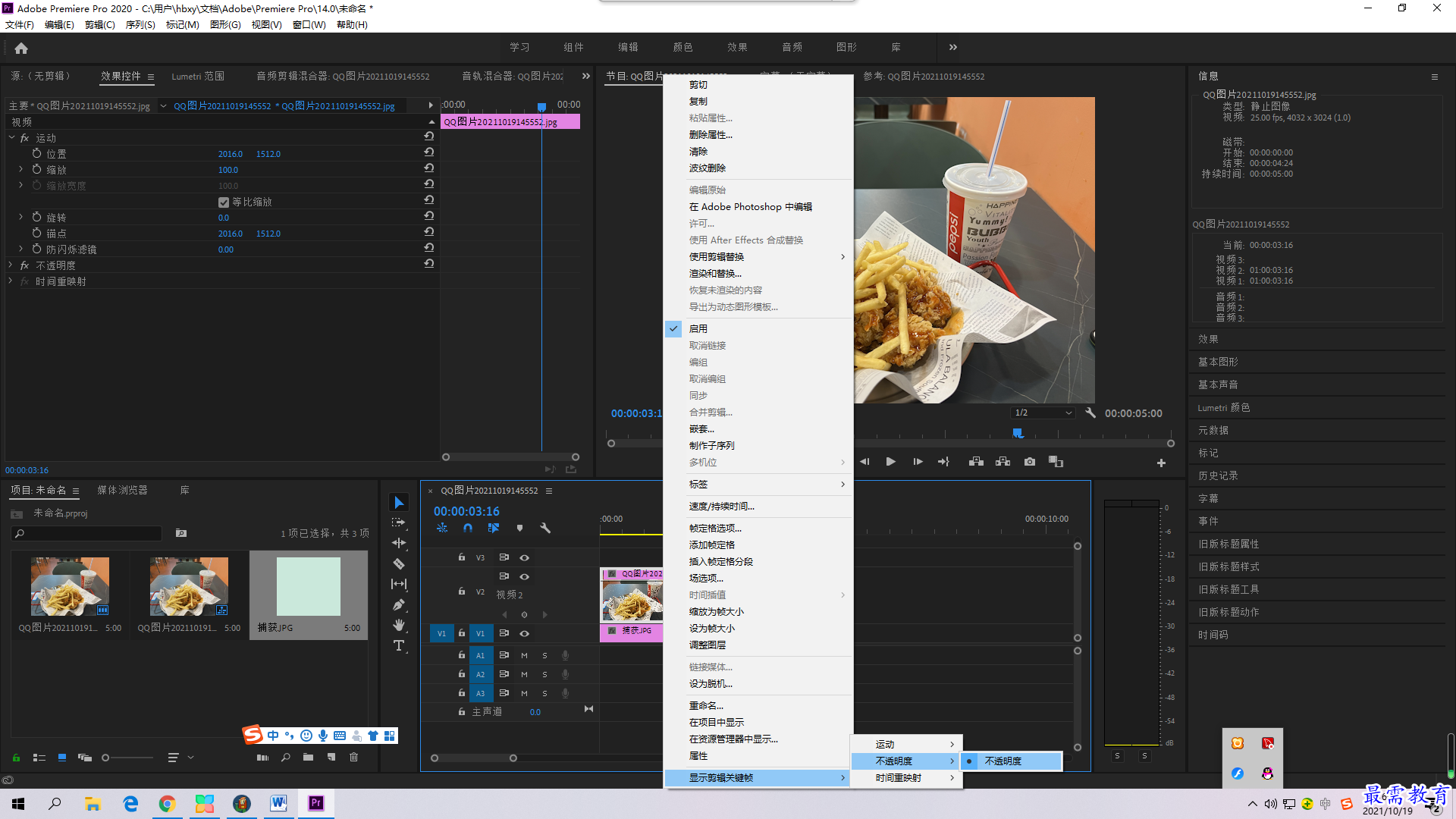Open the button editor plus icon
1456x819 pixels.
coord(1161,463)
